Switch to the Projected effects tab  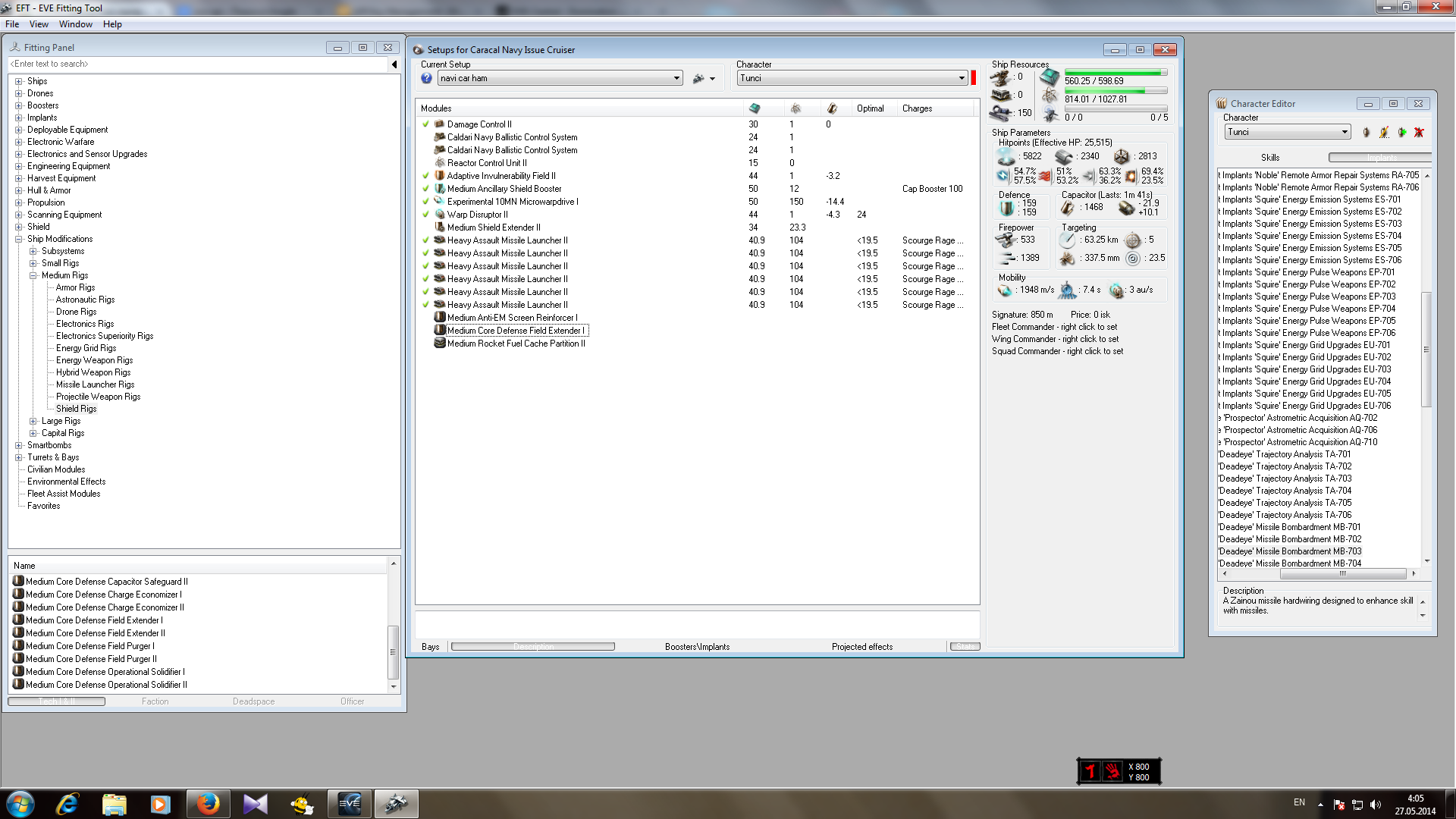pos(862,647)
